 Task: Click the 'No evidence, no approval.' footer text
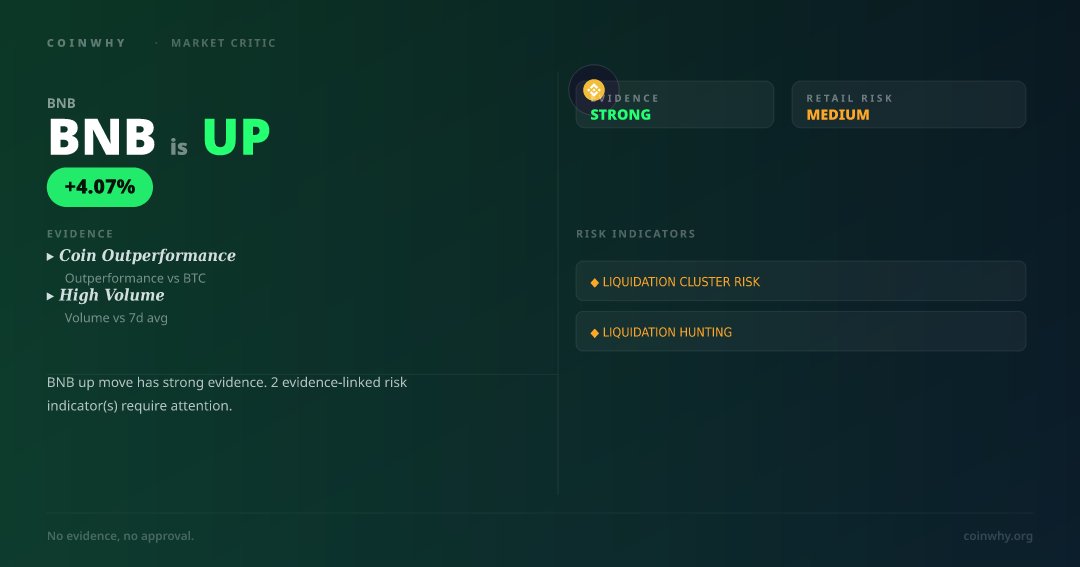coord(121,536)
